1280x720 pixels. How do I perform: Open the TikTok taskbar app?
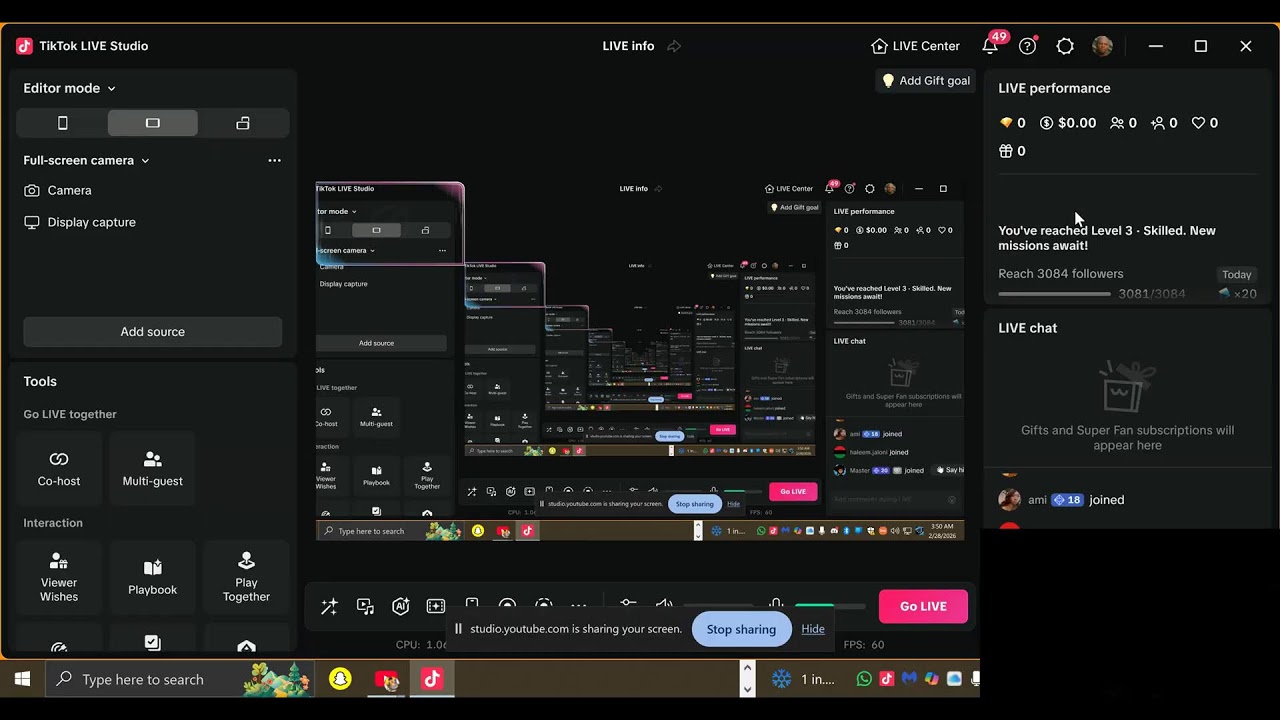click(x=432, y=679)
